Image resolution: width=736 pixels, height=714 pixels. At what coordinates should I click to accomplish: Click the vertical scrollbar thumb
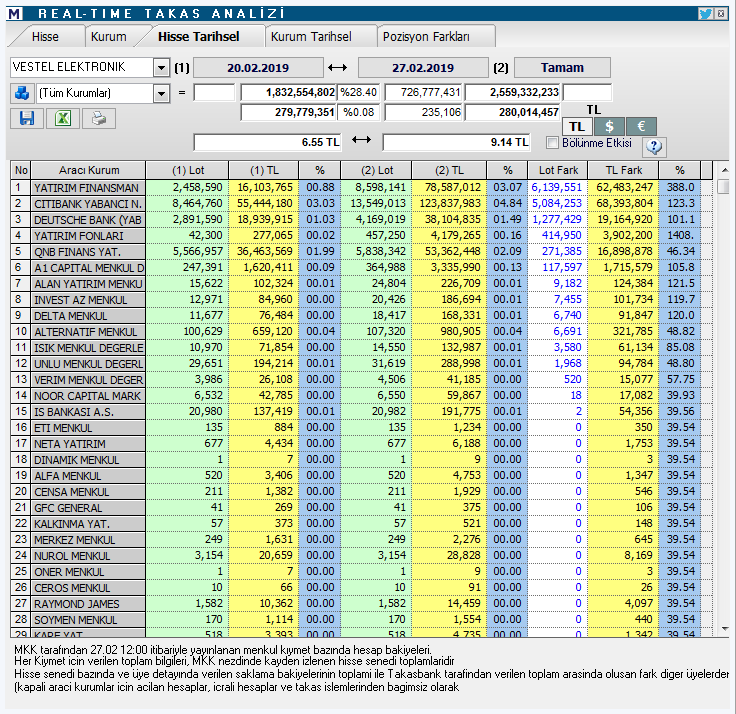point(724,186)
